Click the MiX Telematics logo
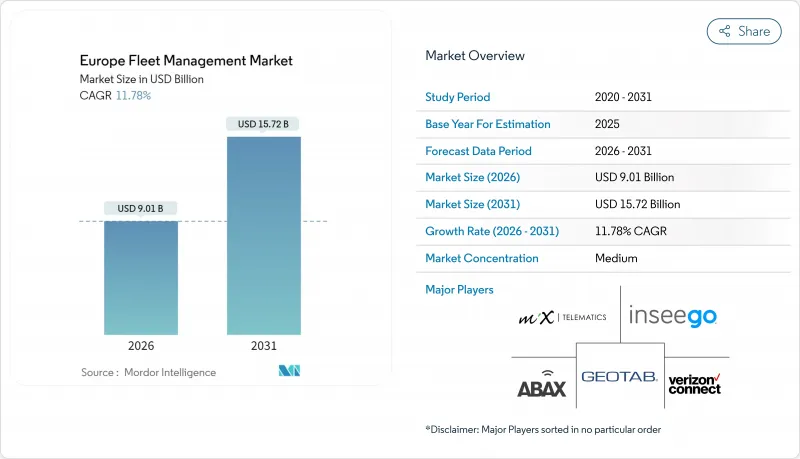Image resolution: width=800 pixels, height=459 pixels. tap(563, 317)
